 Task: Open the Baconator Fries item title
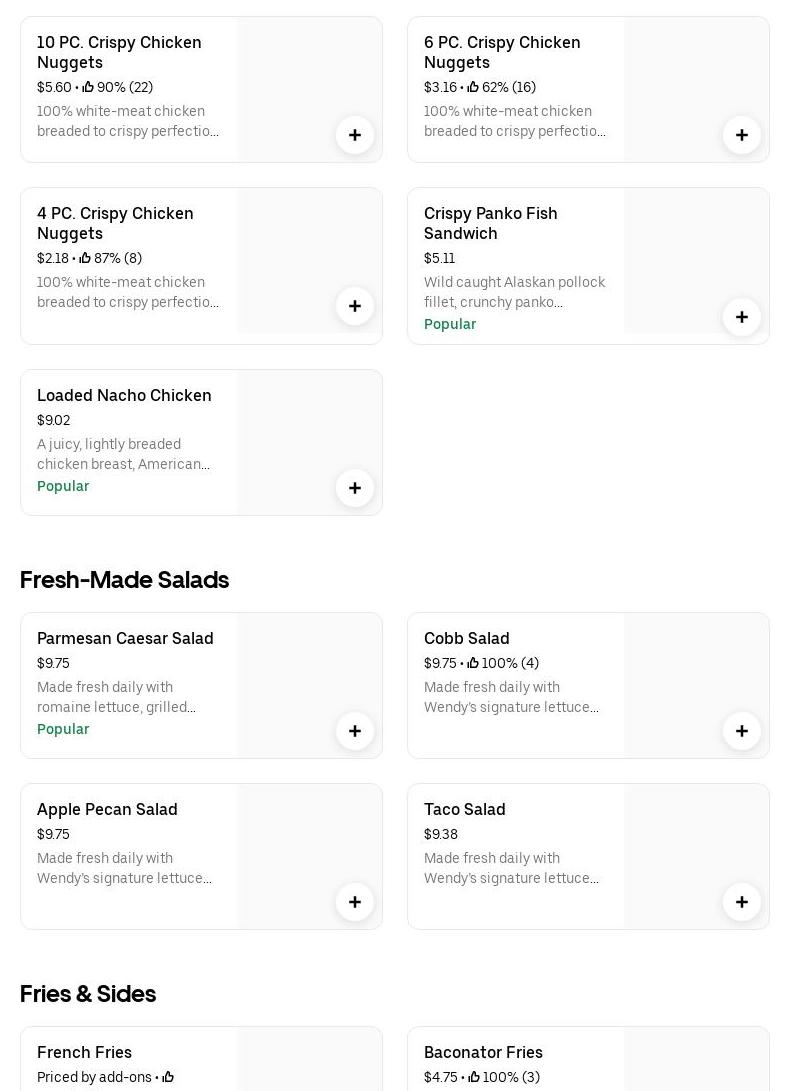pyautogui.click(x=483, y=1052)
